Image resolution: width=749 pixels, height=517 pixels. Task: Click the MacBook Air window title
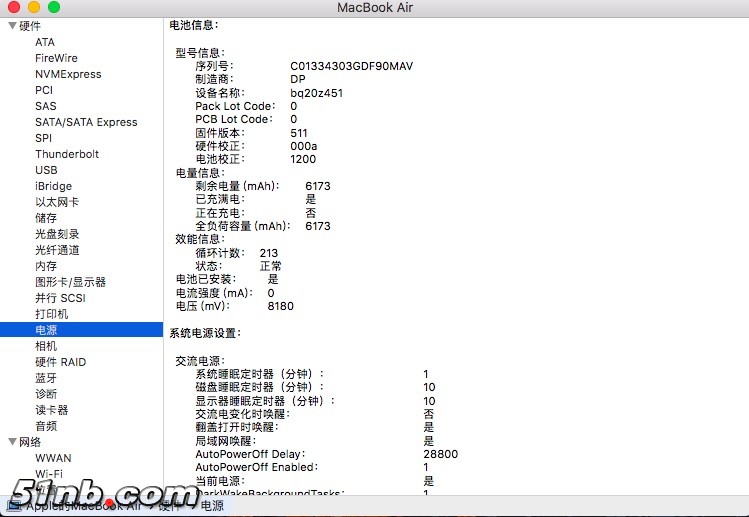click(x=374, y=8)
